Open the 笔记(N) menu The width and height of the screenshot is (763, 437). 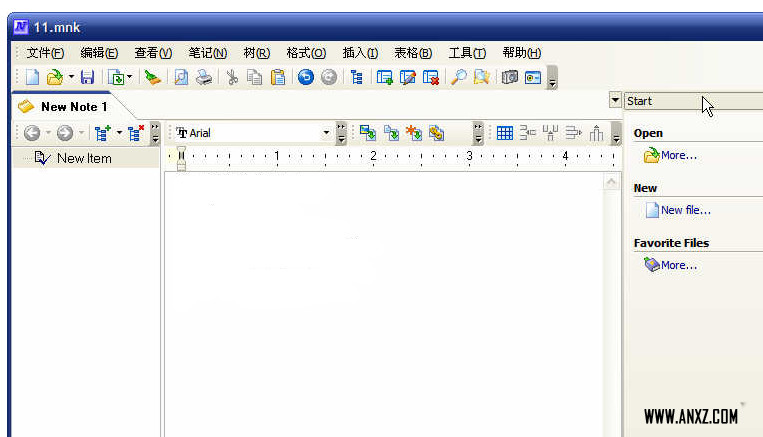pyautogui.click(x=207, y=53)
